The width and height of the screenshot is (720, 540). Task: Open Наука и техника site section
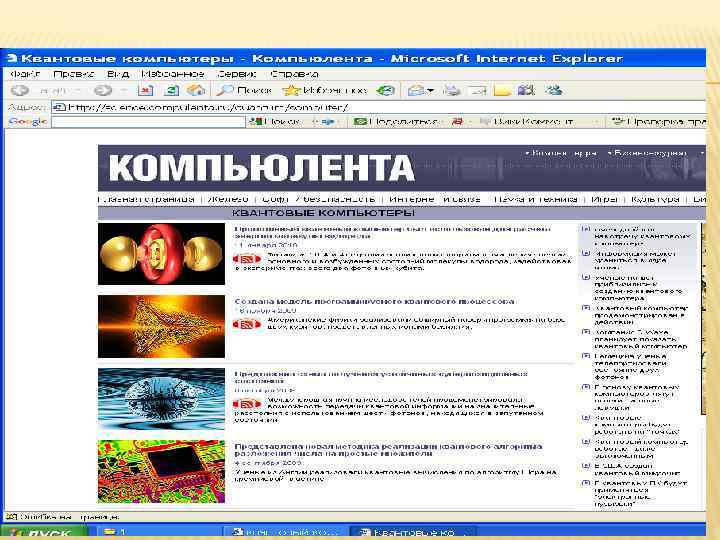pos(535,199)
